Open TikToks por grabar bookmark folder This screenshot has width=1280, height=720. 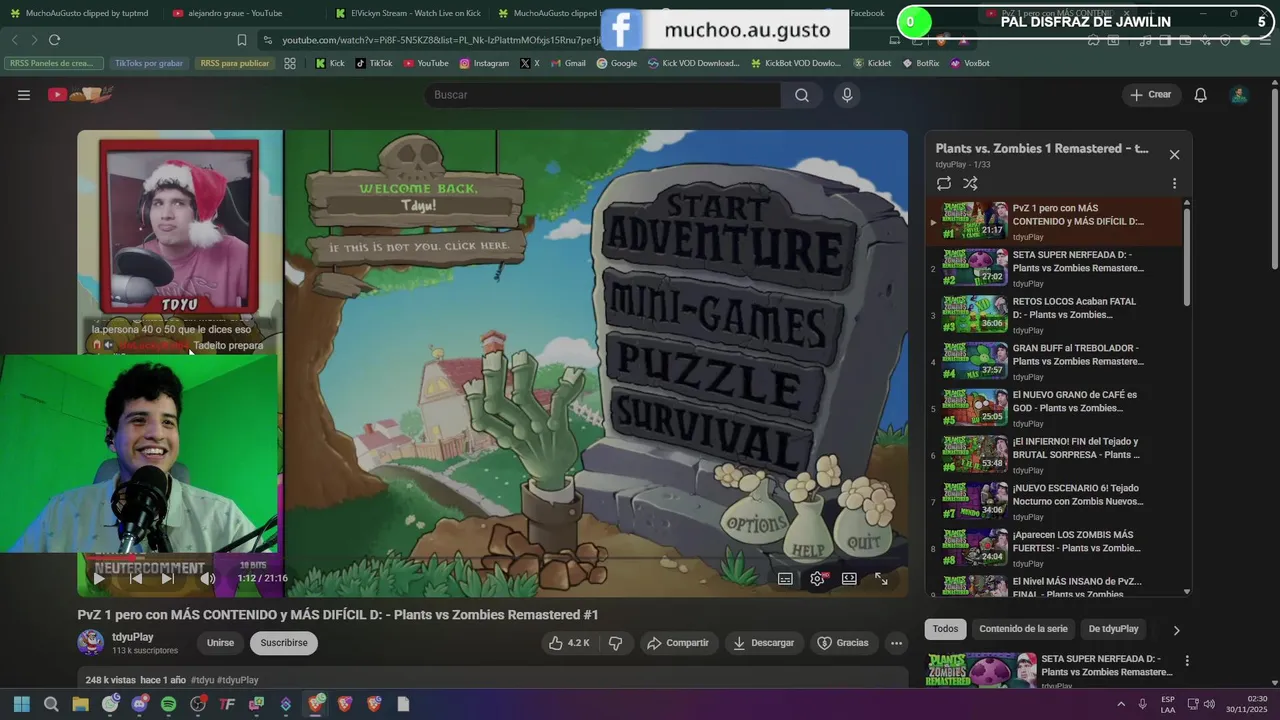coord(148,63)
